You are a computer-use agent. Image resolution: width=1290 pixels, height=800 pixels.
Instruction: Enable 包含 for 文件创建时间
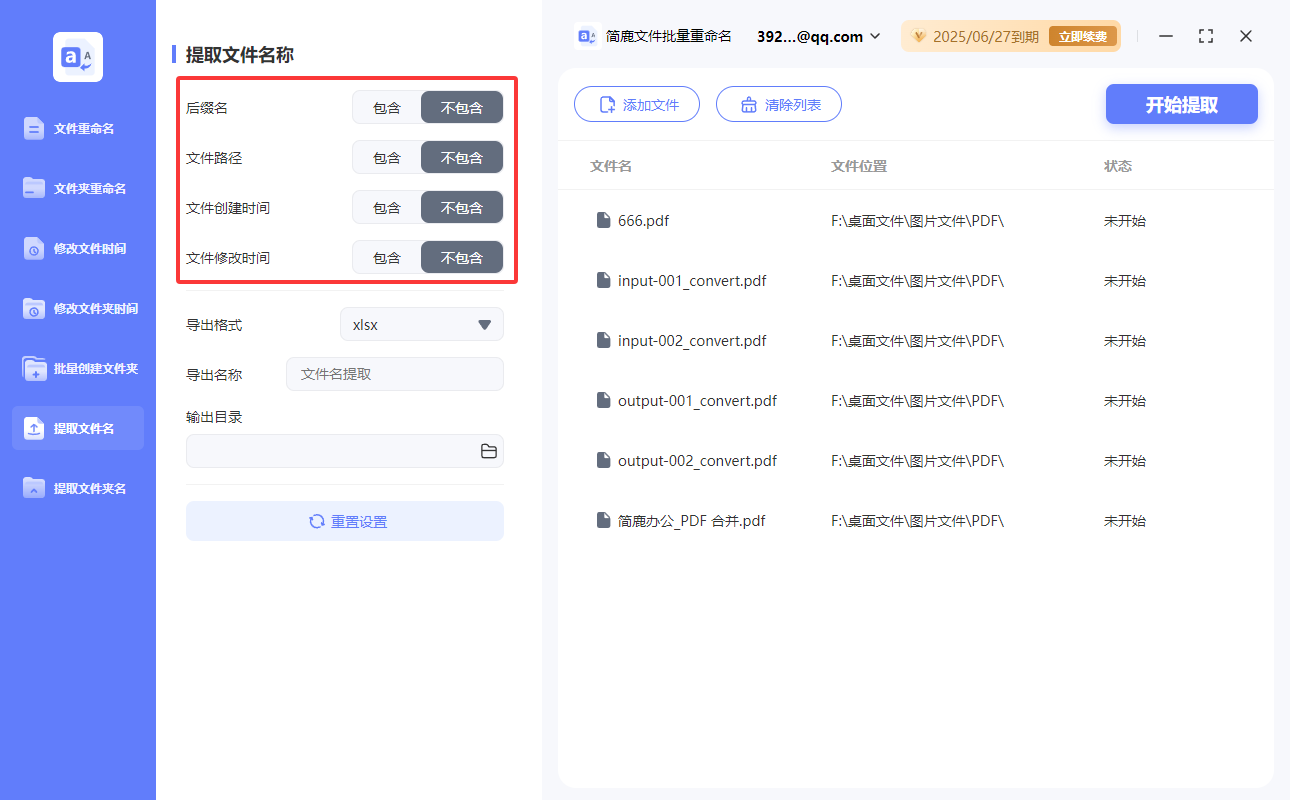pos(386,207)
